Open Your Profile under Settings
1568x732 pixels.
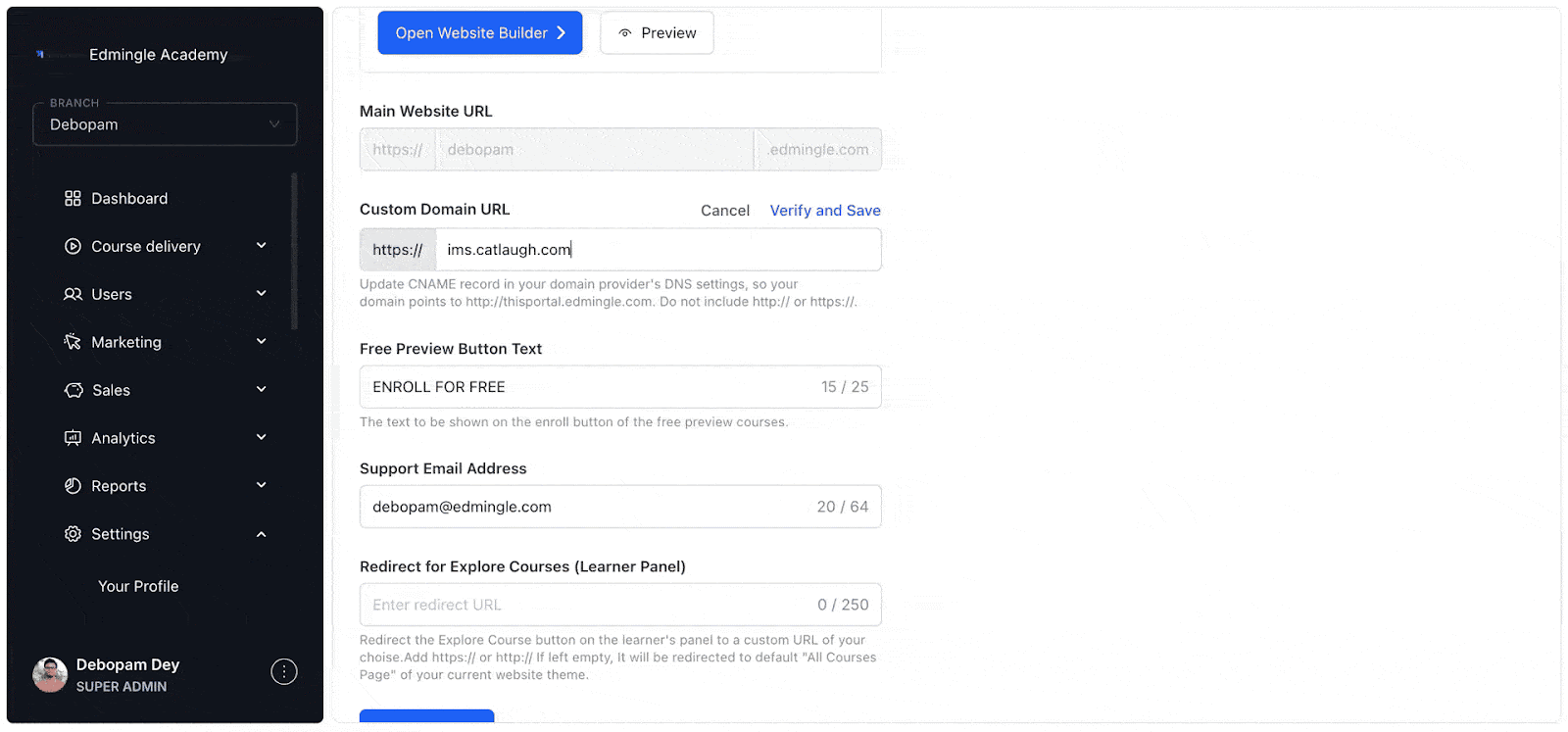click(138, 586)
